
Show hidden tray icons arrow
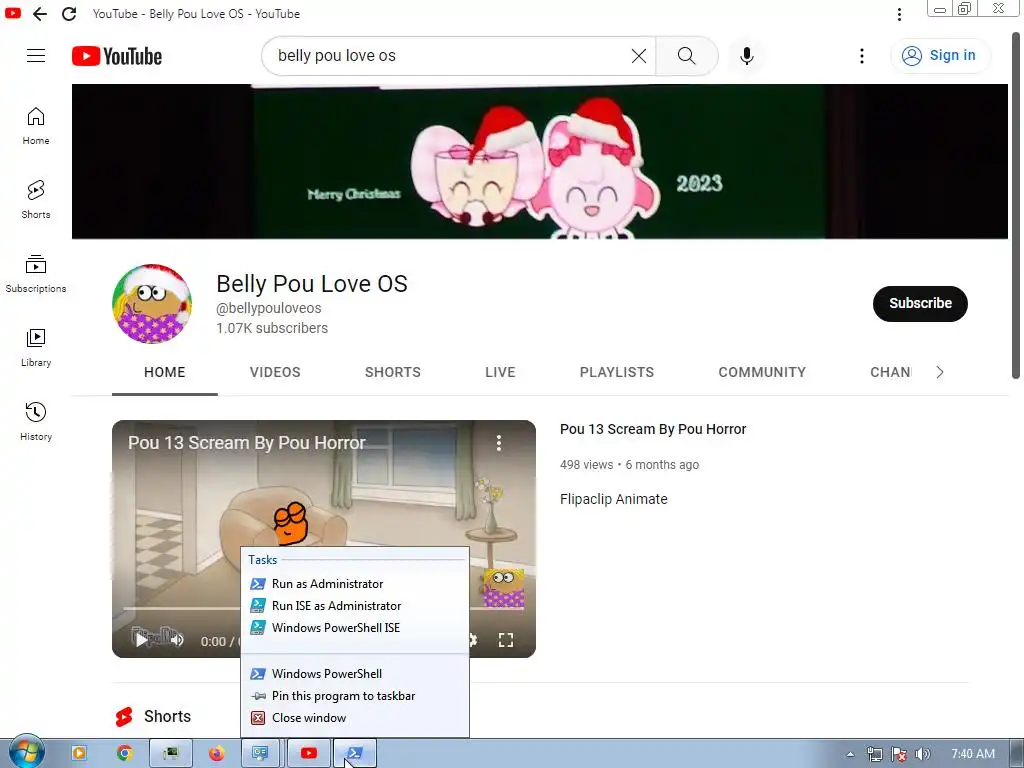point(850,754)
